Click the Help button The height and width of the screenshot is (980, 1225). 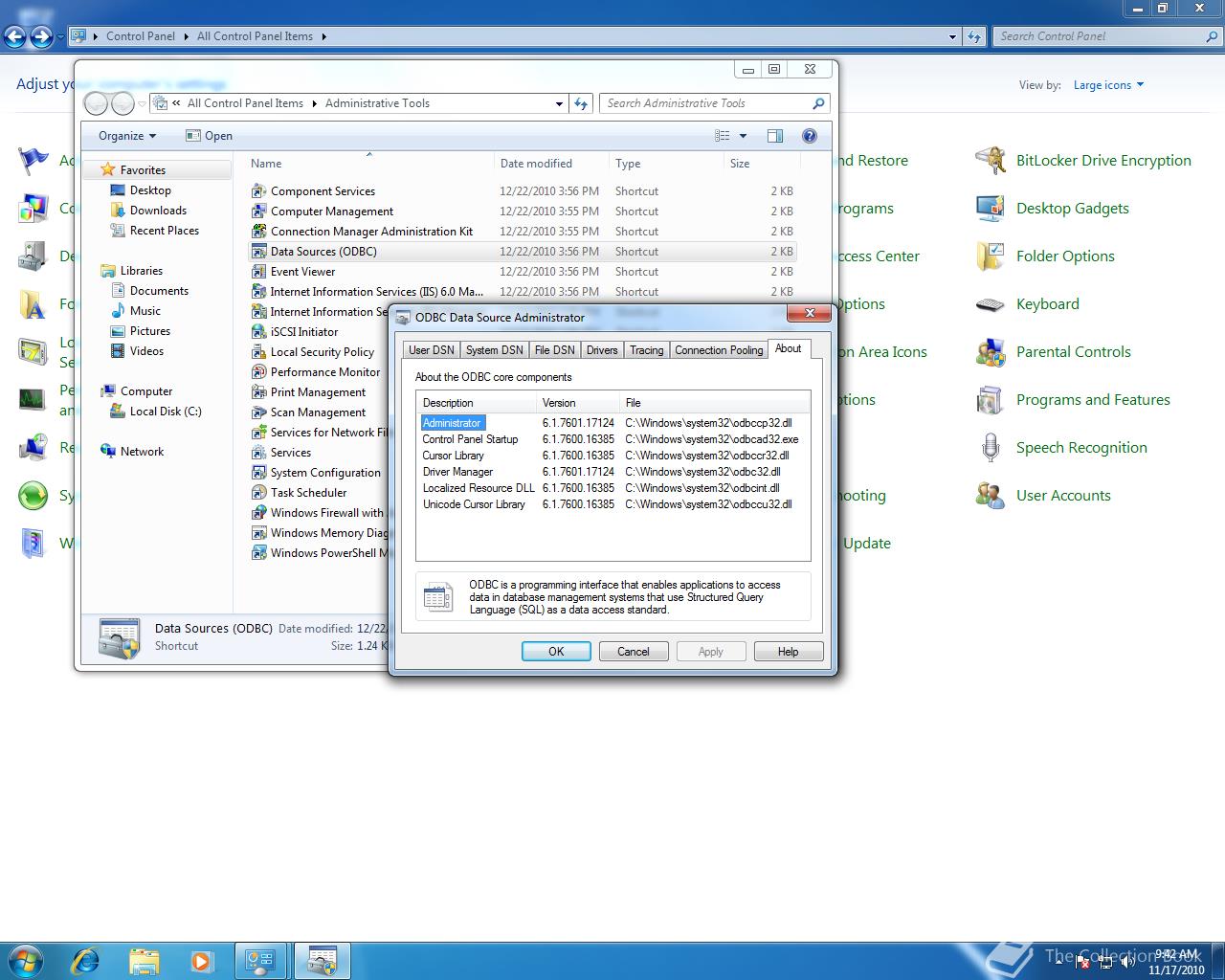788,651
